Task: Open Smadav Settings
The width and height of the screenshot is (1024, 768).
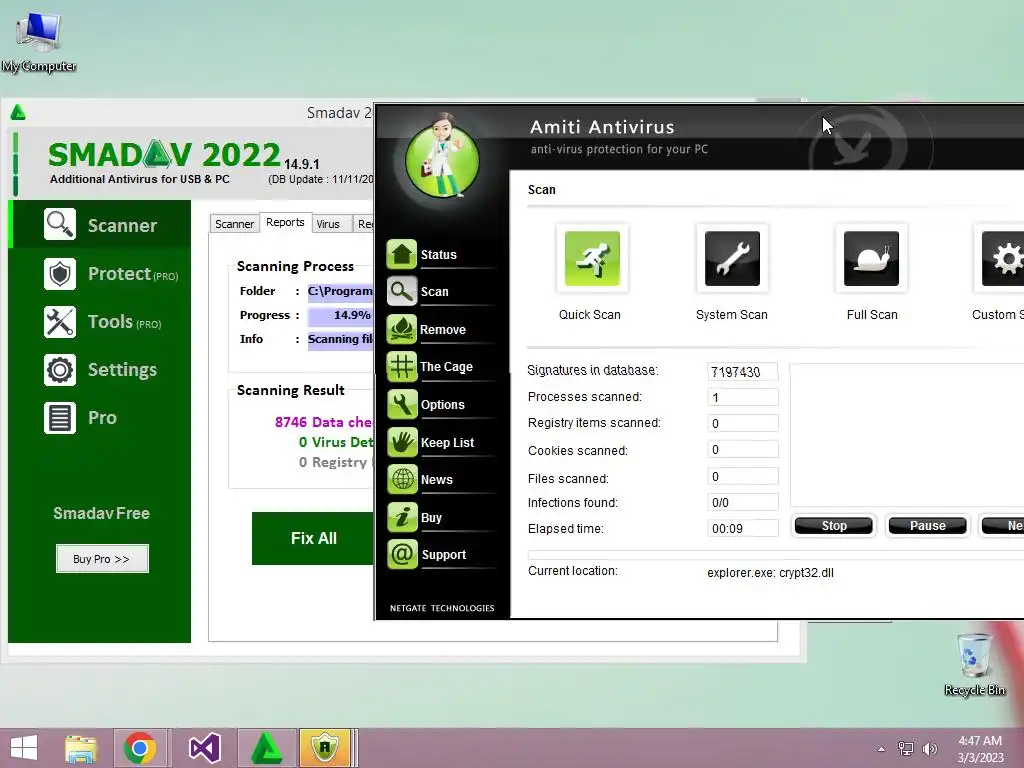Action: point(100,370)
